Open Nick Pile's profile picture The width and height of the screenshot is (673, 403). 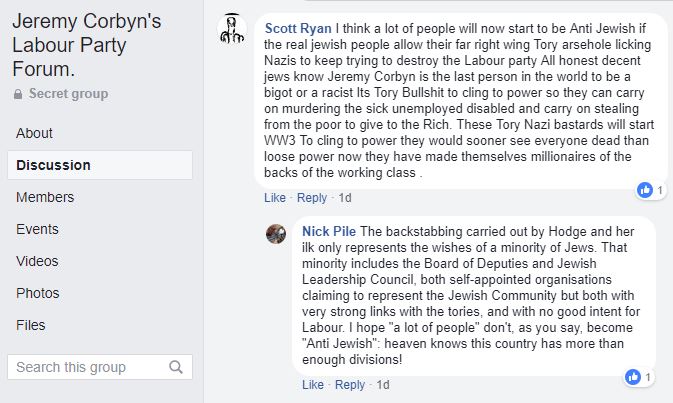coord(276,234)
